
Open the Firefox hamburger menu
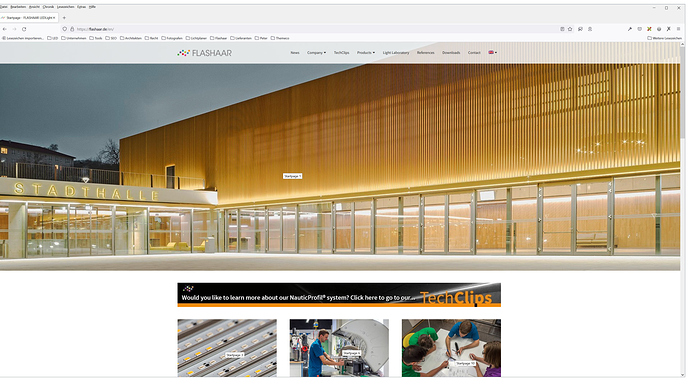click(679, 29)
